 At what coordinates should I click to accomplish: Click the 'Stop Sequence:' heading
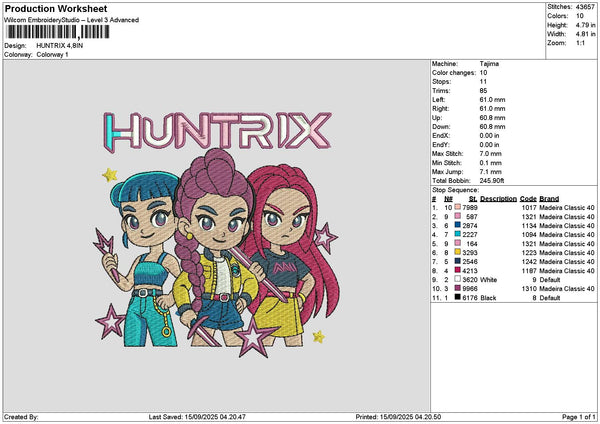click(x=455, y=190)
